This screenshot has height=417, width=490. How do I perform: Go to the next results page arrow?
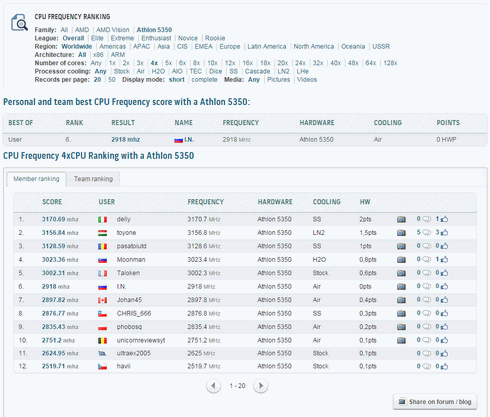pos(261,386)
